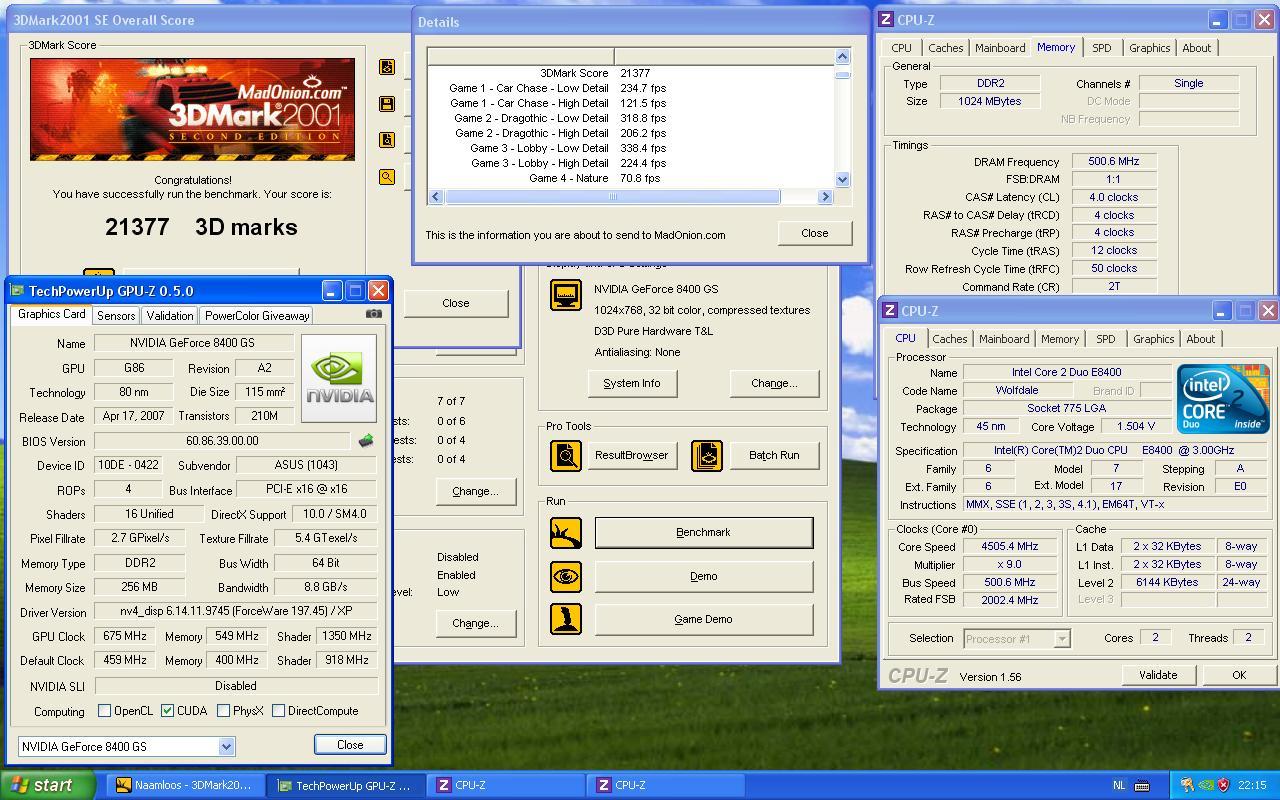
Task: Click the Details horizontal scrollbar thumb
Action: point(612,197)
